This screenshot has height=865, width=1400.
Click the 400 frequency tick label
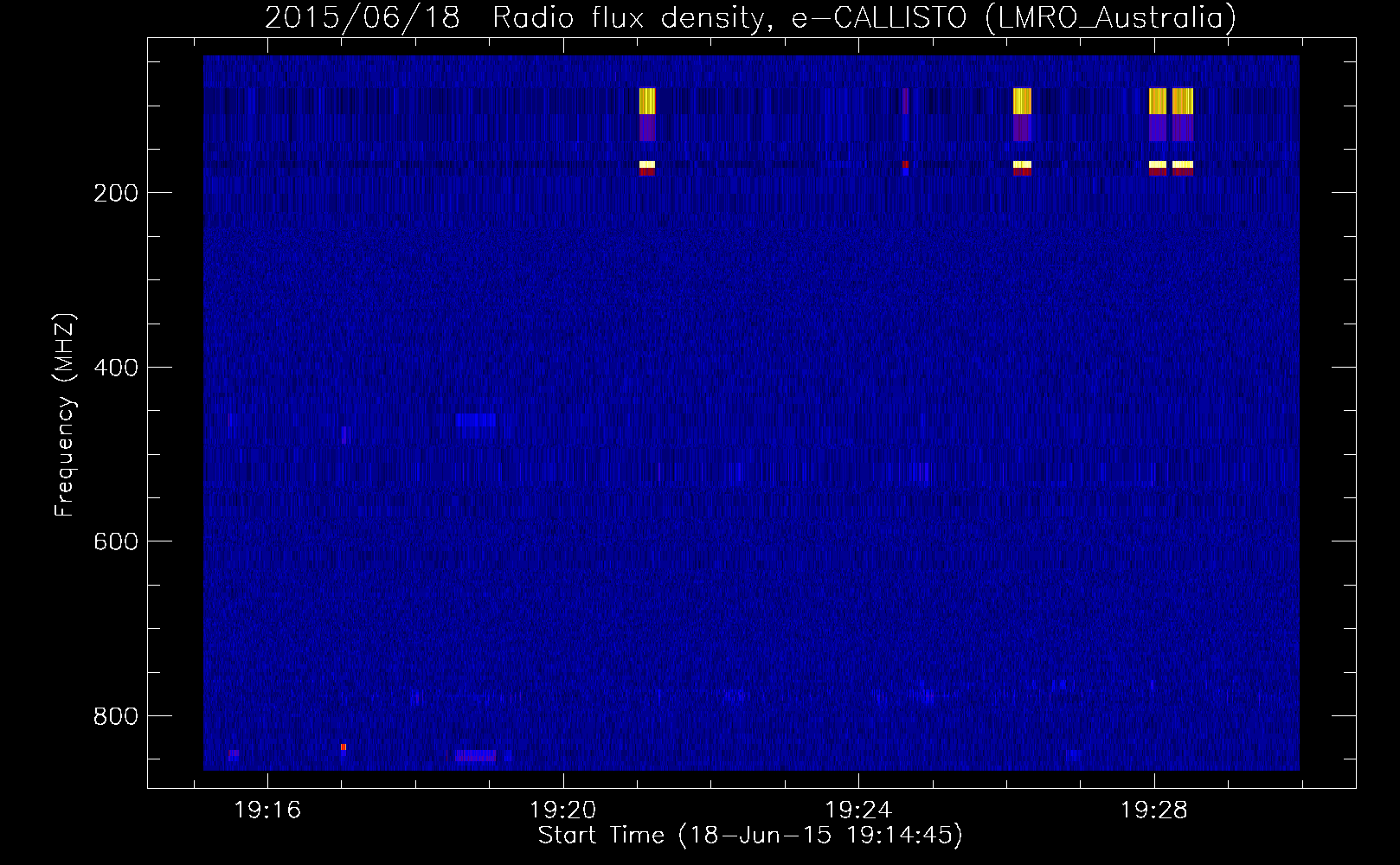116,368
